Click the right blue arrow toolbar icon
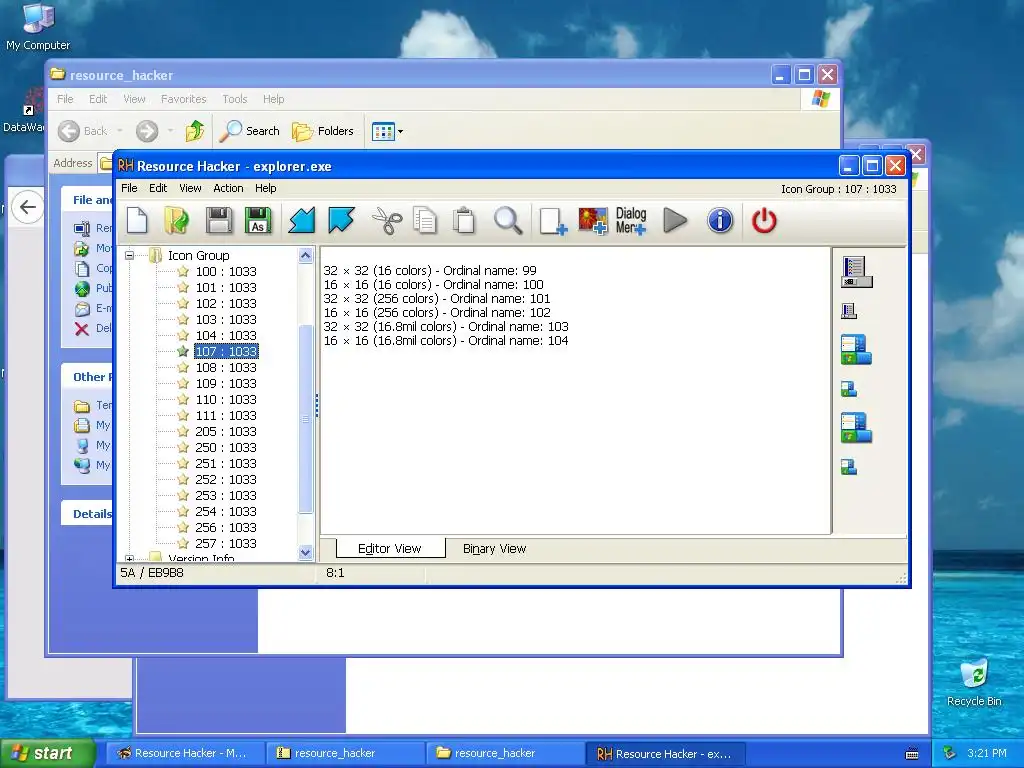The image size is (1024, 768). point(341,221)
